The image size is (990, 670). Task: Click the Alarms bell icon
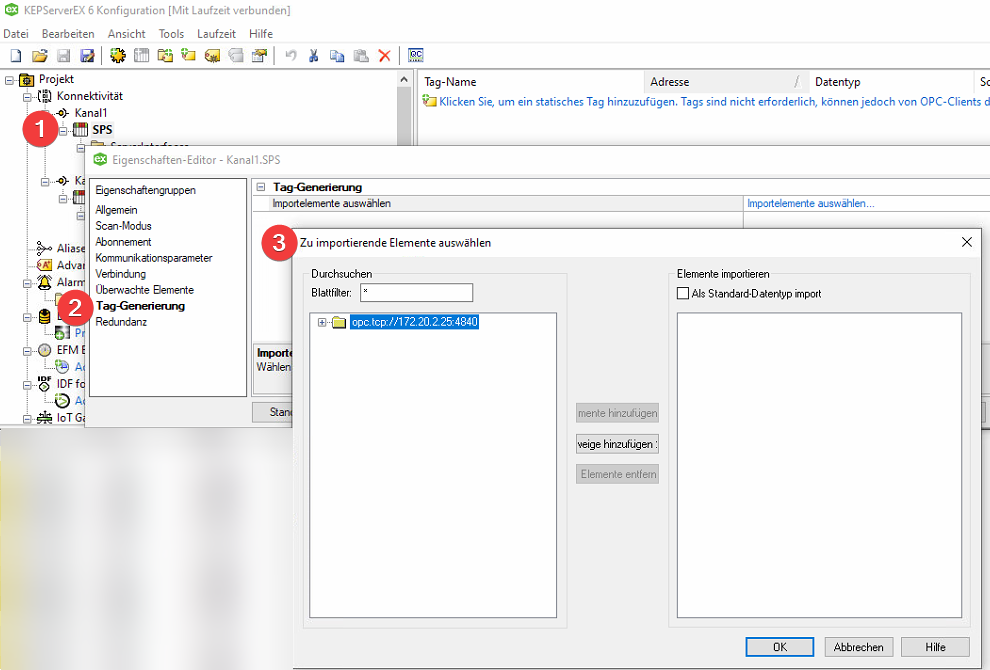point(44,282)
